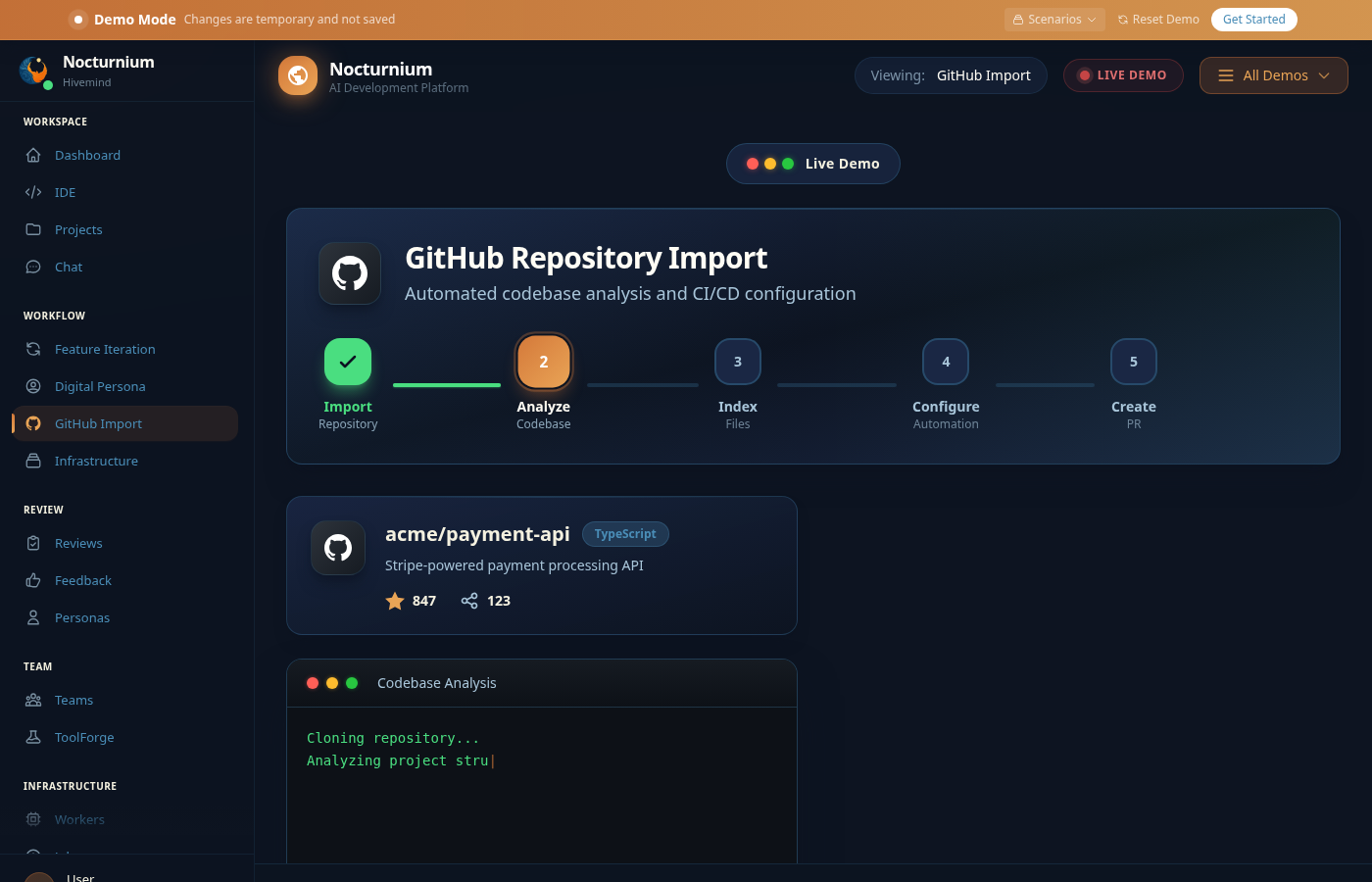Click the Infrastructure server icon
Image resolution: width=1372 pixels, height=882 pixels.
(x=33, y=461)
